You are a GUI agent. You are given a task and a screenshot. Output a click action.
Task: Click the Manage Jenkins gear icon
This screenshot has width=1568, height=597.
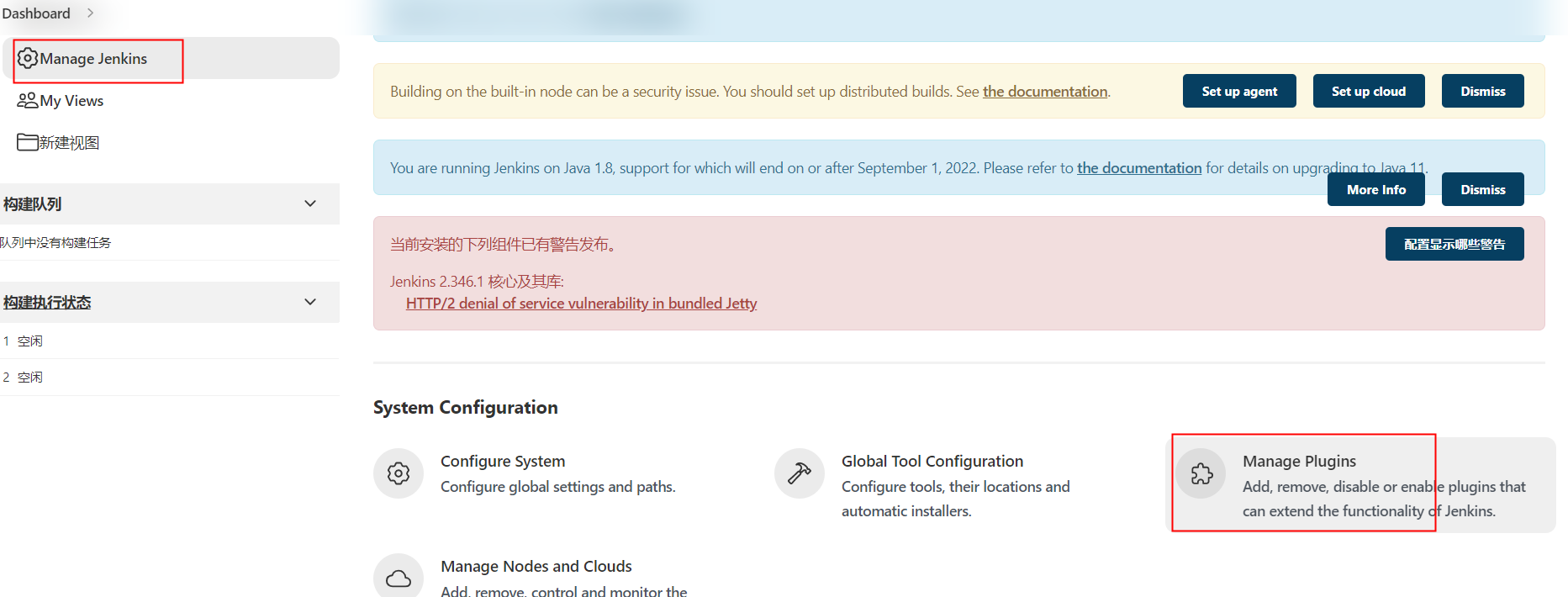28,58
